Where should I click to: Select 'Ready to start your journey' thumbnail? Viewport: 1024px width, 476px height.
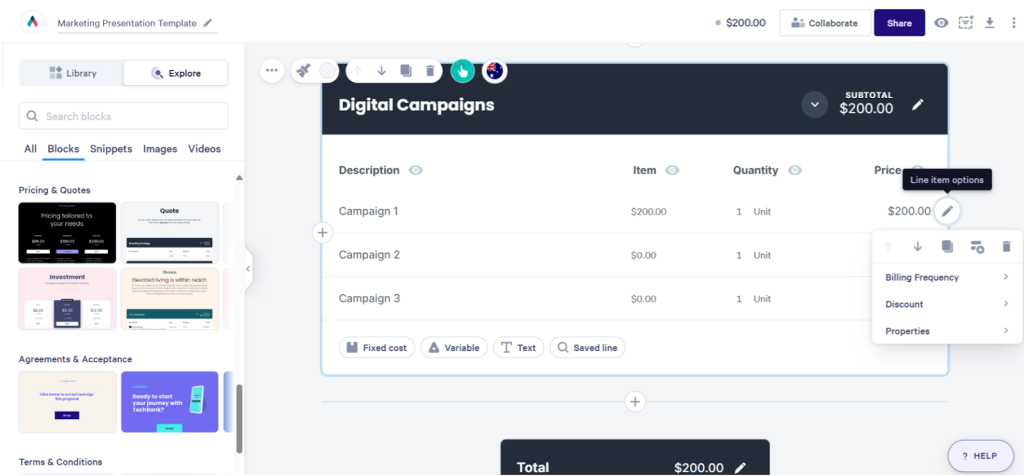[170, 402]
